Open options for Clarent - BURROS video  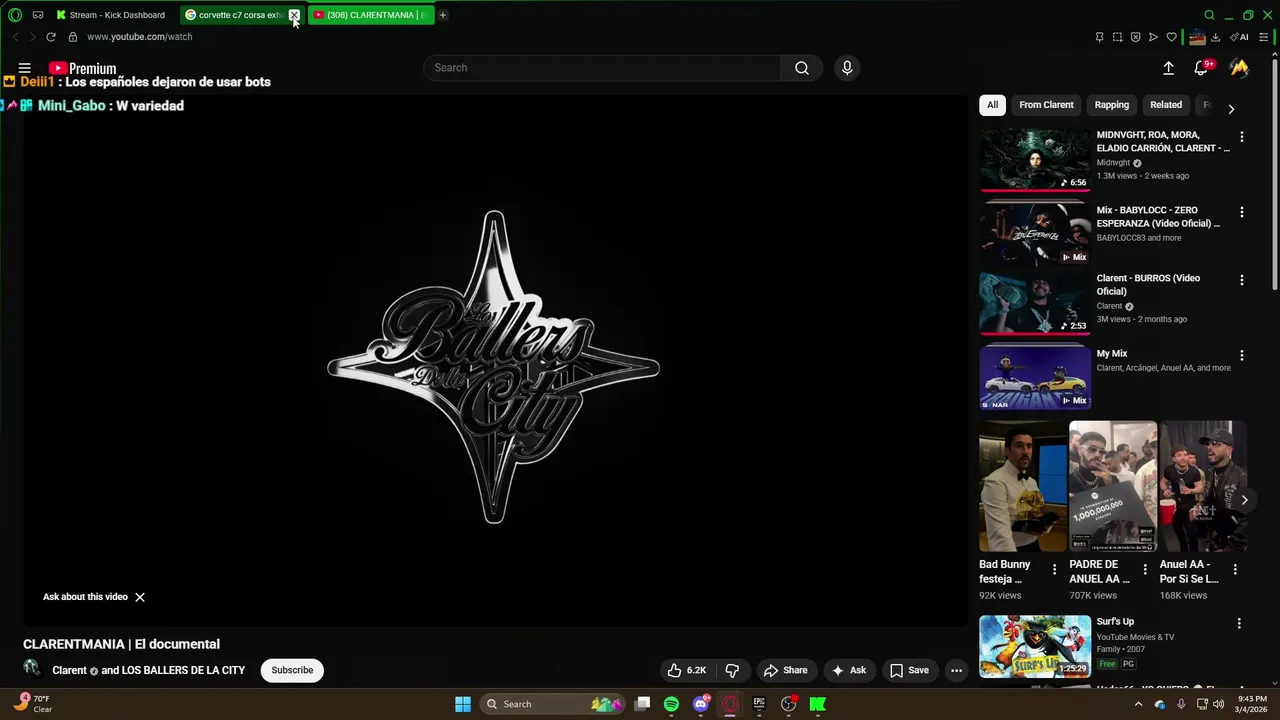pos(1242,280)
